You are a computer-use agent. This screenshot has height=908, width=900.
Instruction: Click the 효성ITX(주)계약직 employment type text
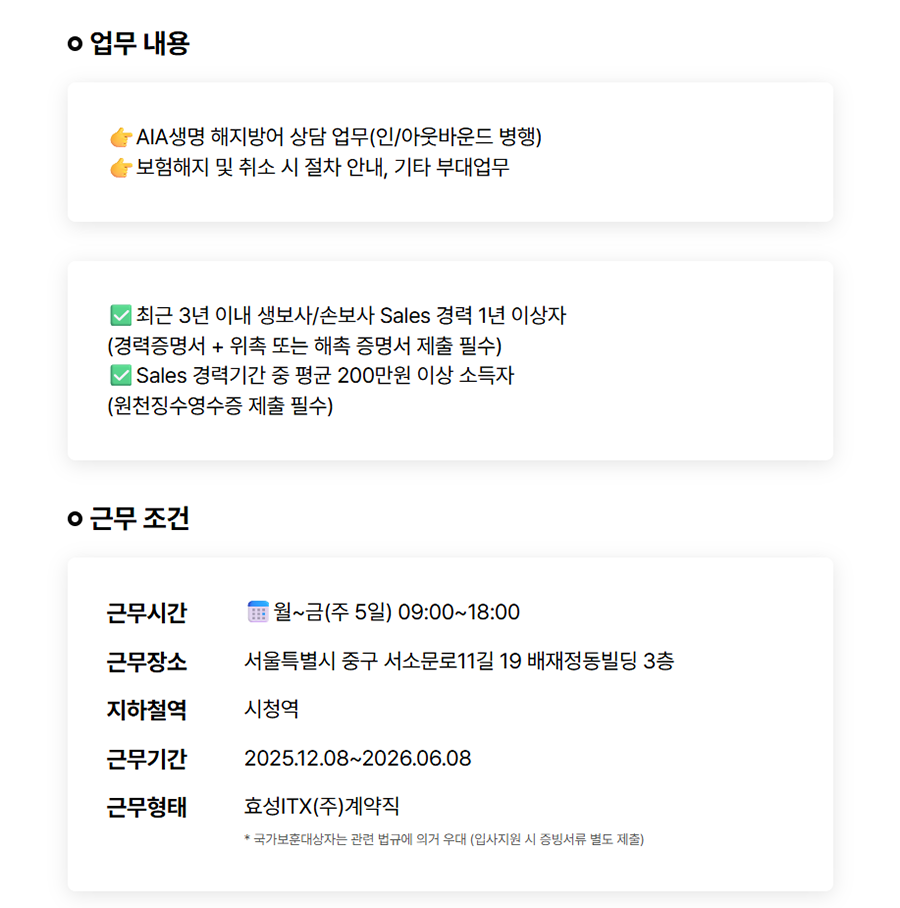click(x=321, y=807)
